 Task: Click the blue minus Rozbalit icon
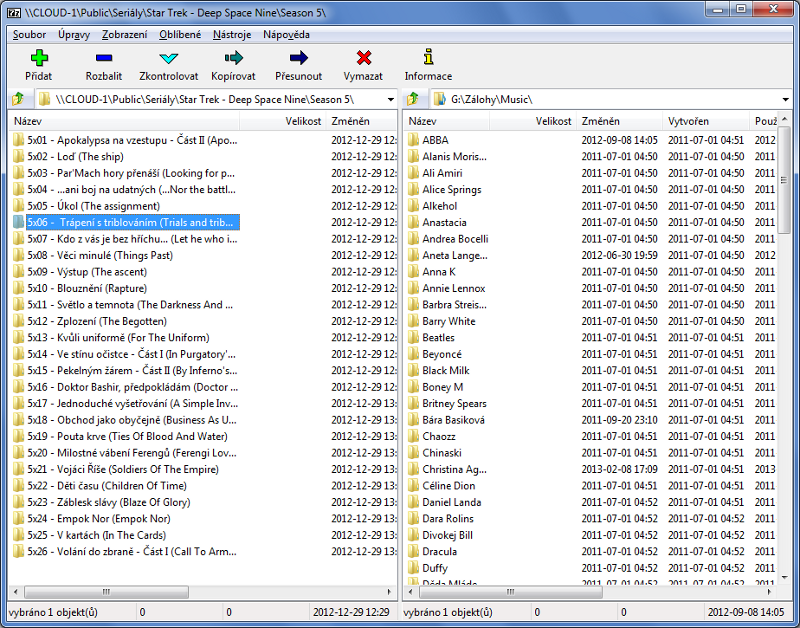pos(104,59)
